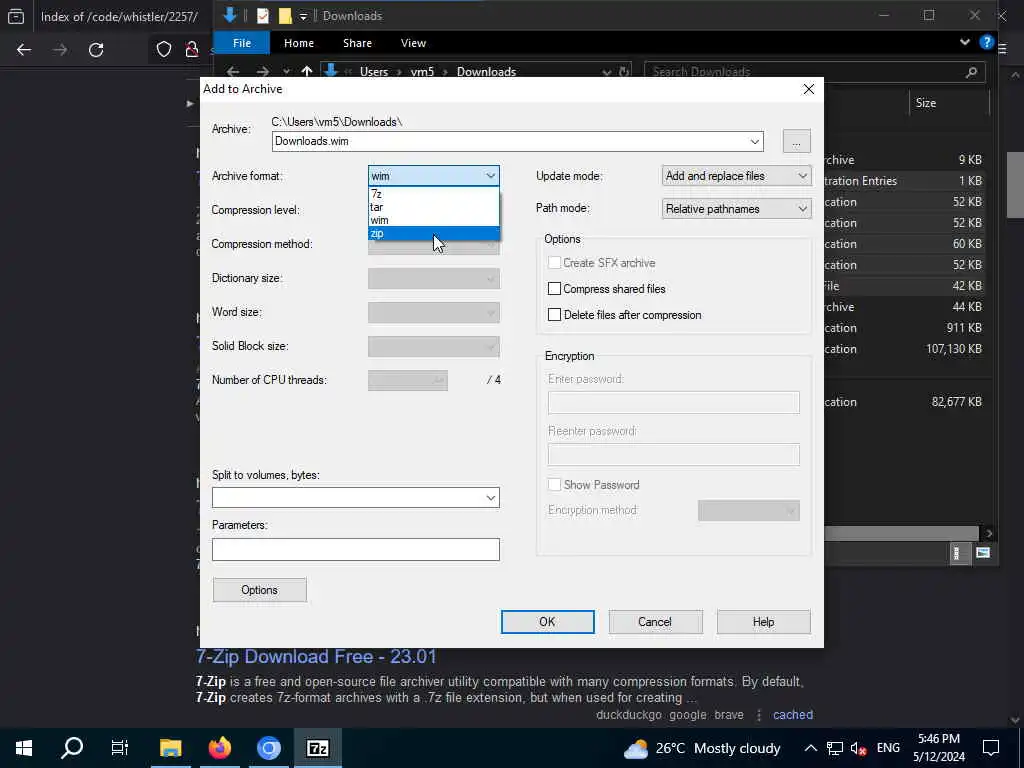Open the Home ribbon tab in Explorer

299,43
